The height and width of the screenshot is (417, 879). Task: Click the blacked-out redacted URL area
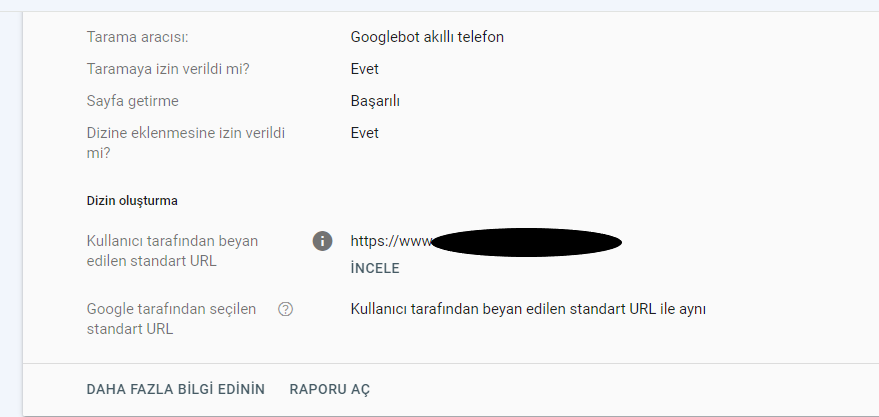(x=527, y=242)
